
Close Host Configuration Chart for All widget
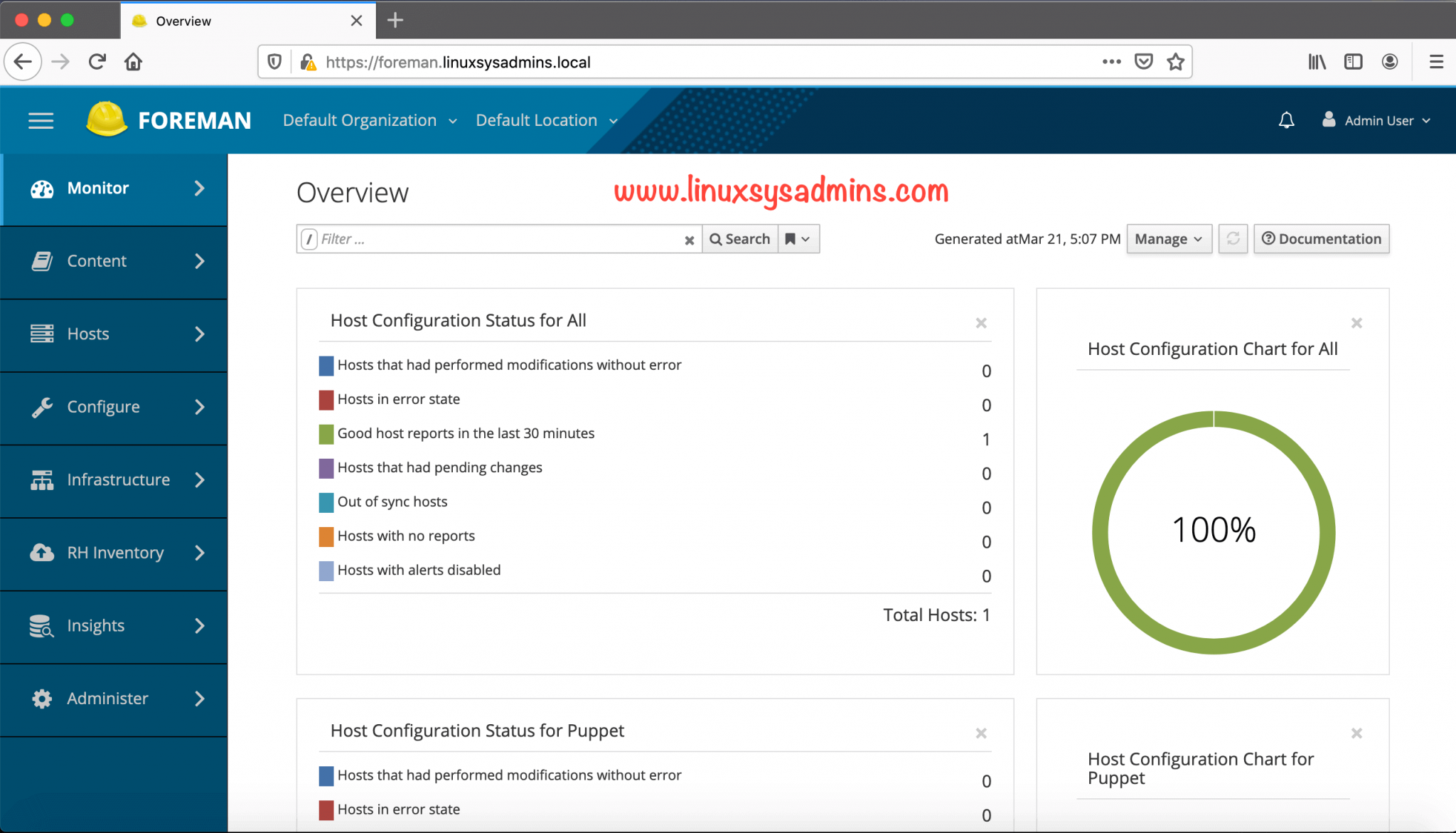(x=1356, y=323)
